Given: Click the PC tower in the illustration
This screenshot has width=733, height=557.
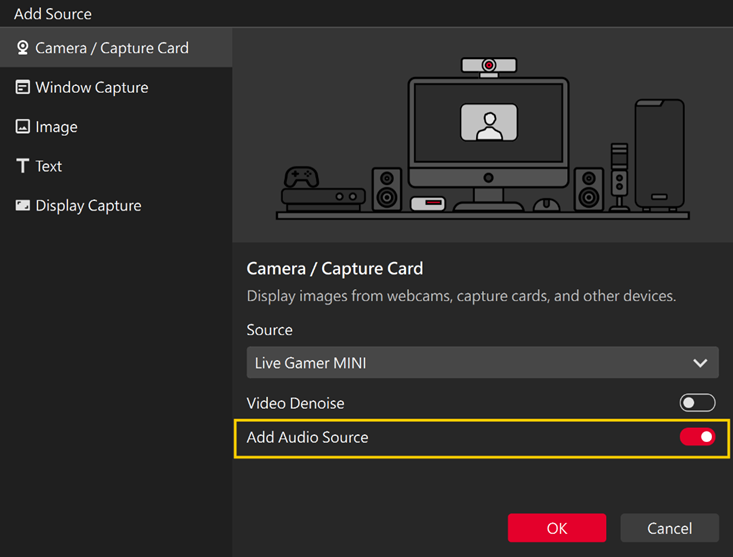Looking at the screenshot, I should 659,152.
